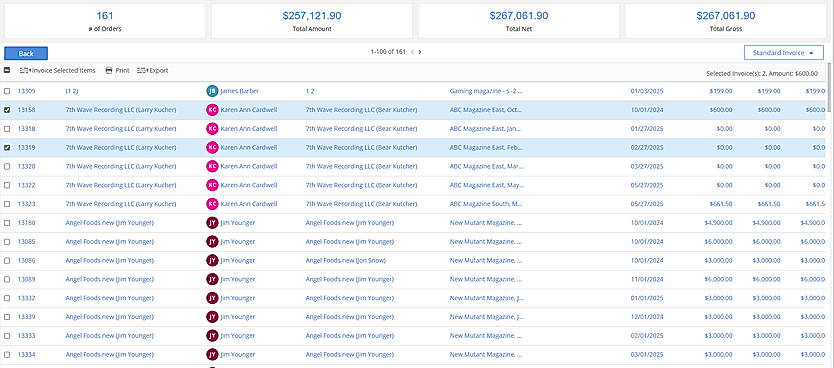
Task: Click JY avatar in order 13334 row
Action: 212,354
